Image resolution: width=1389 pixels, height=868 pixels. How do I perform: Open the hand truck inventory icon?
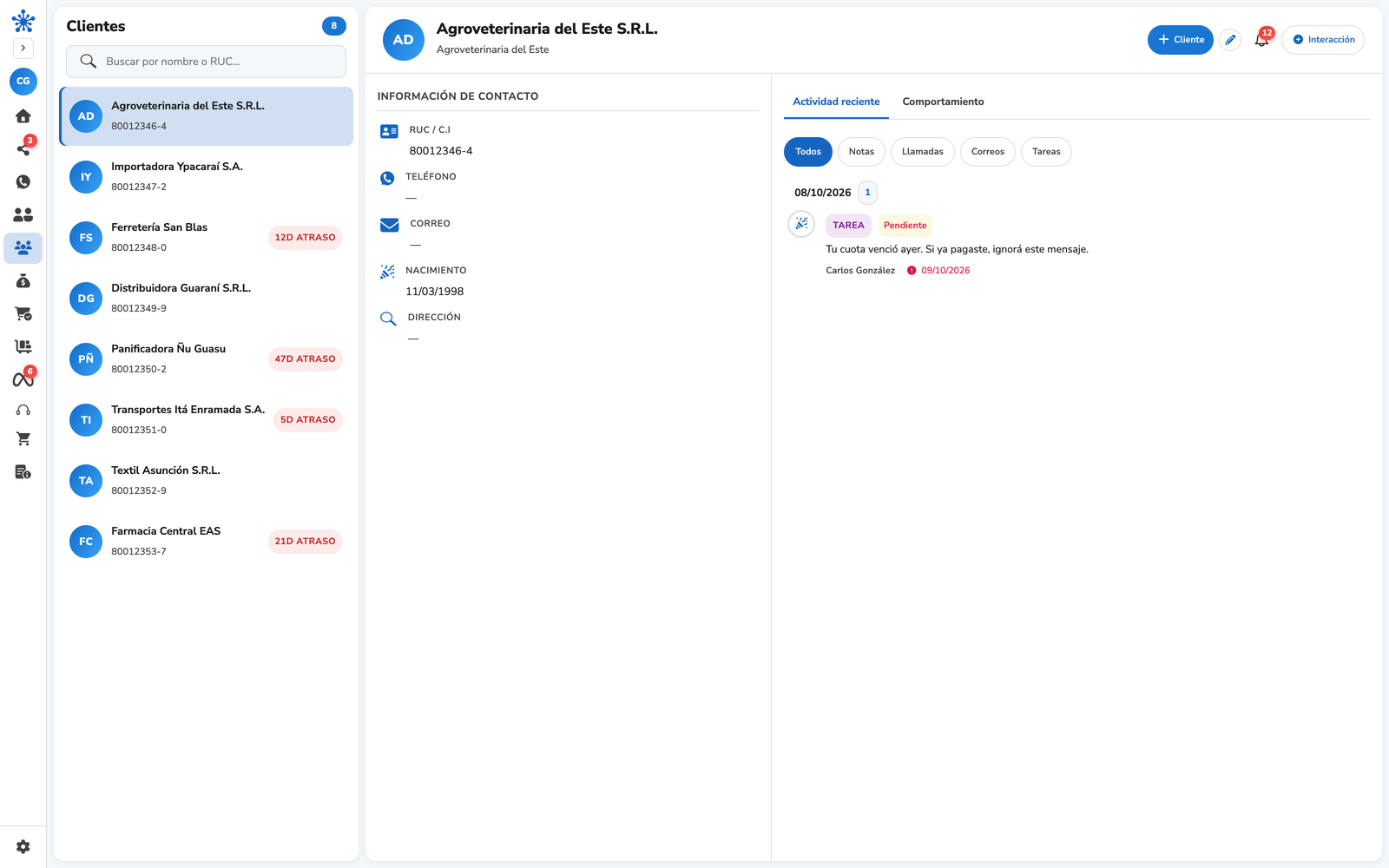click(x=23, y=346)
